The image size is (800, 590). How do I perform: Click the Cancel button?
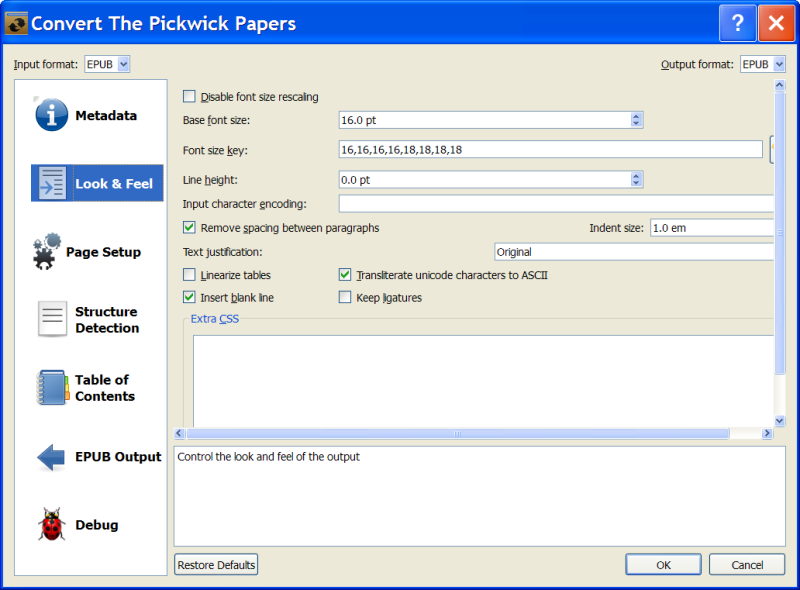pyautogui.click(x=747, y=565)
